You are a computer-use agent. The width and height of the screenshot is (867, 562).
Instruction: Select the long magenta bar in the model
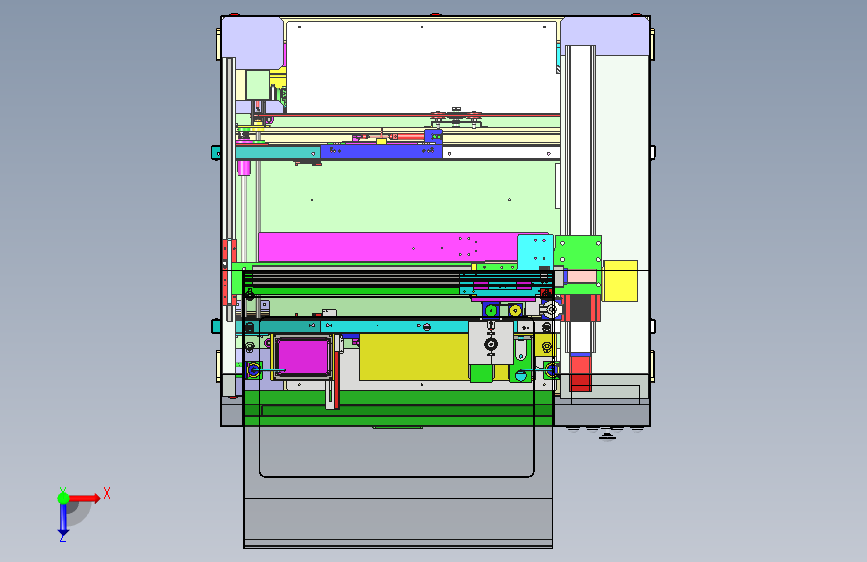pos(388,247)
